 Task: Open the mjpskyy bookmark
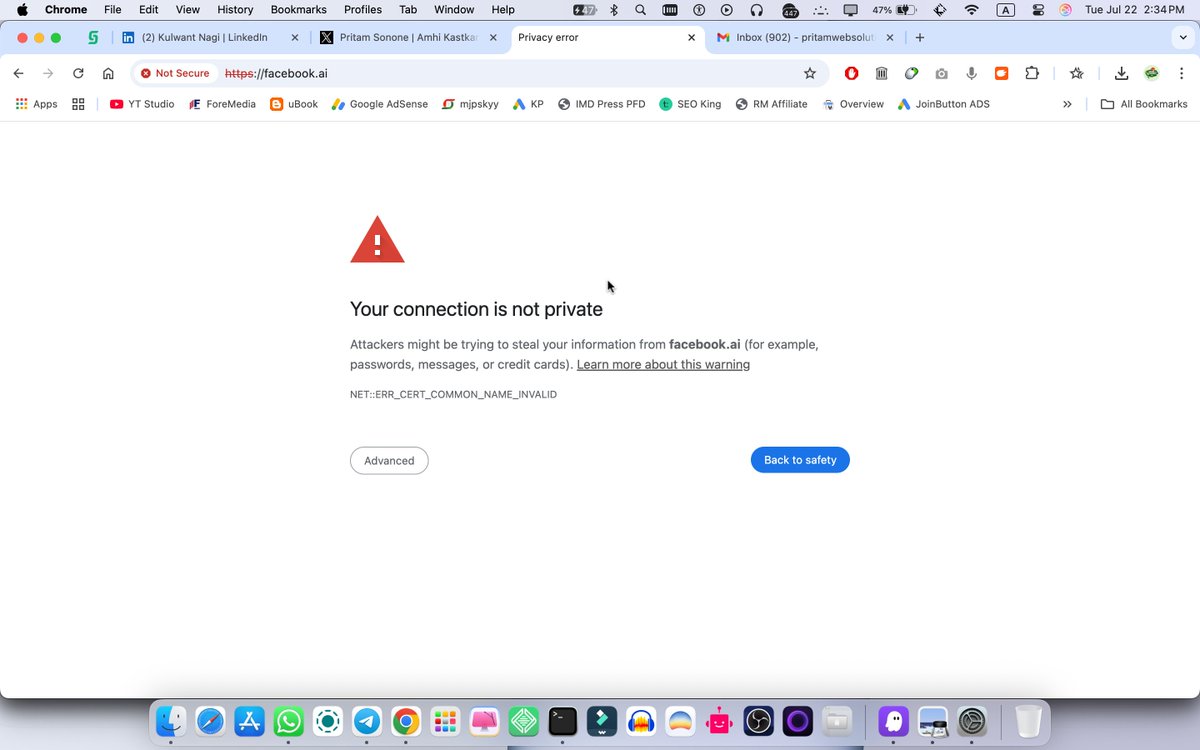[470, 104]
